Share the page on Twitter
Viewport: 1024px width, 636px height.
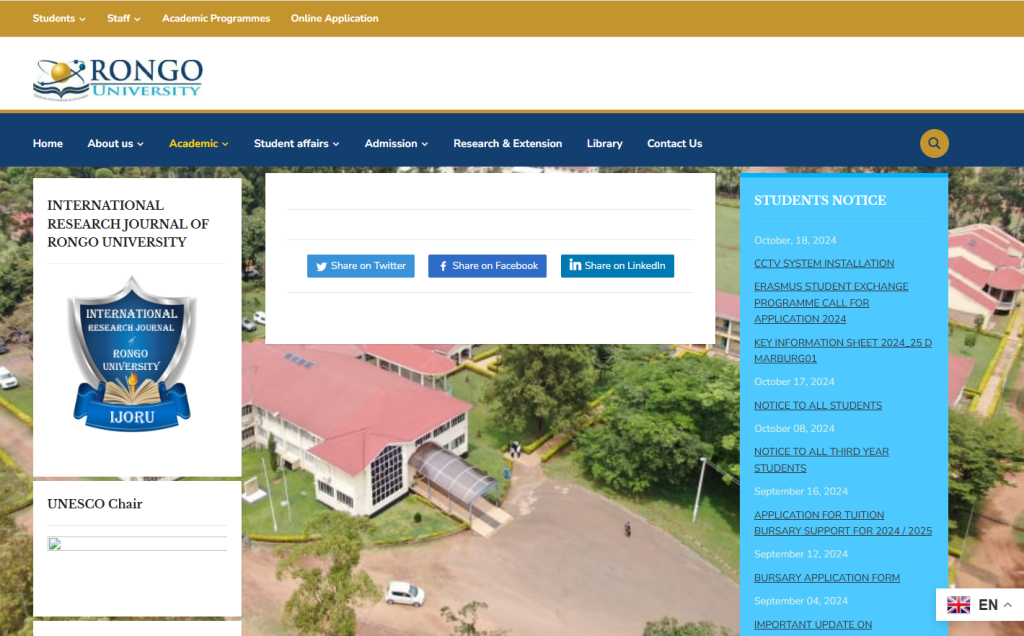click(x=360, y=266)
